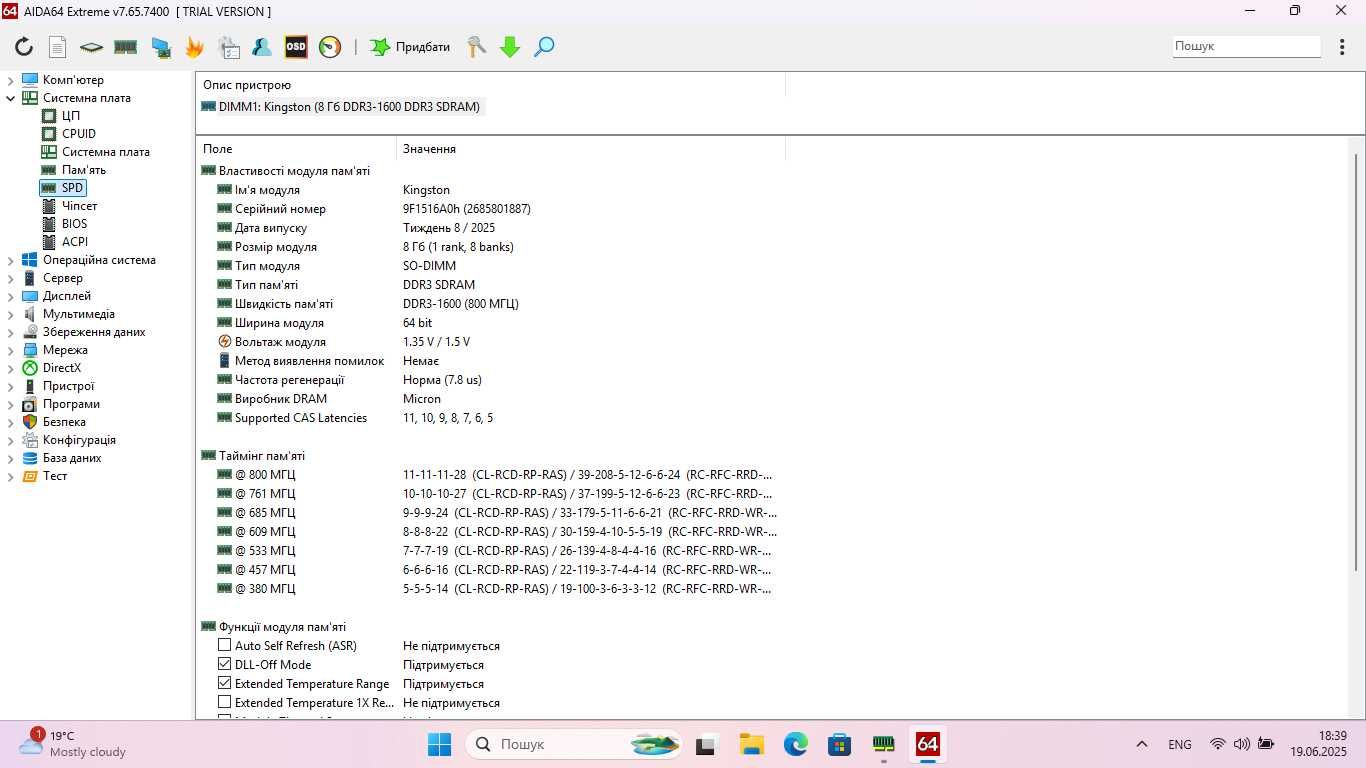Click the green download update arrow
1366x768 pixels.
[510, 47]
